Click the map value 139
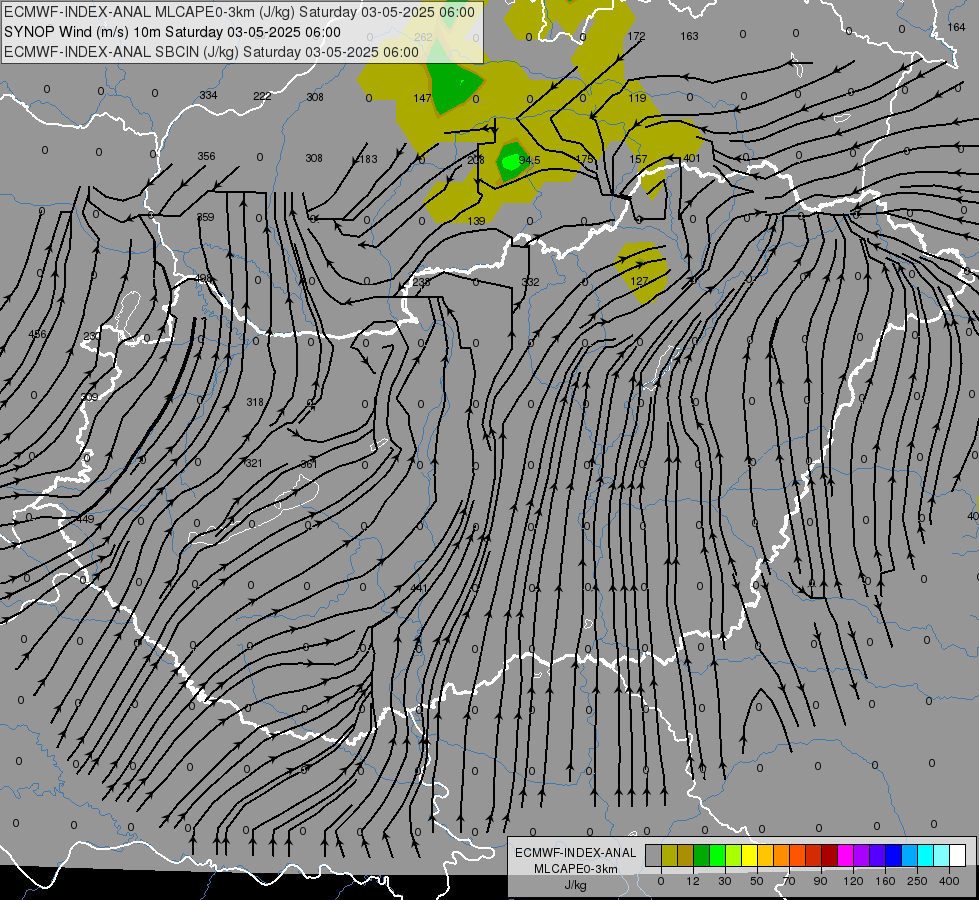979x900 pixels. tap(476, 220)
